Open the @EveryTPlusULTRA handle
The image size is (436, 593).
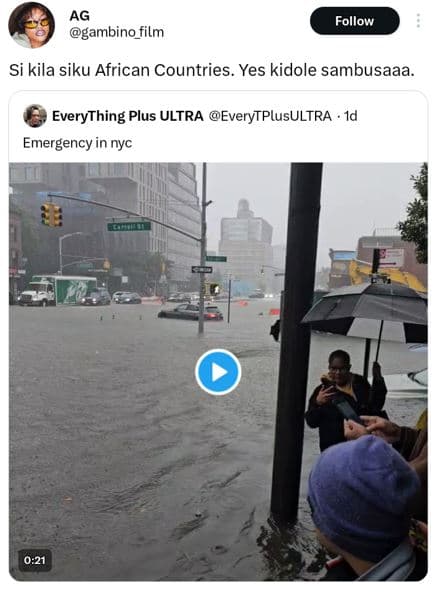coord(270,116)
